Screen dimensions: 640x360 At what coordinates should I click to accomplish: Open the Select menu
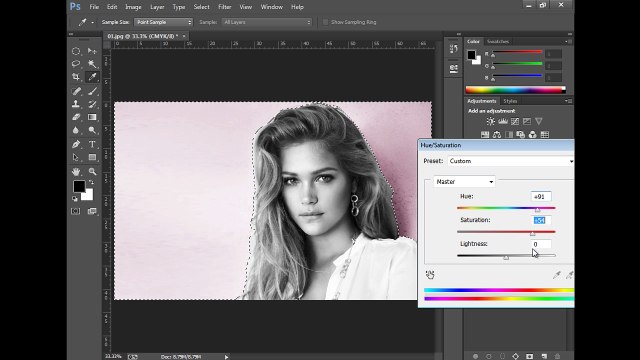(x=201, y=7)
